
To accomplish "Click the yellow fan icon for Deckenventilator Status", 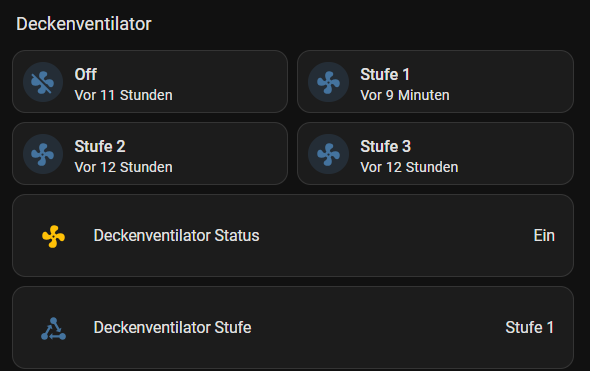I will point(53,236).
